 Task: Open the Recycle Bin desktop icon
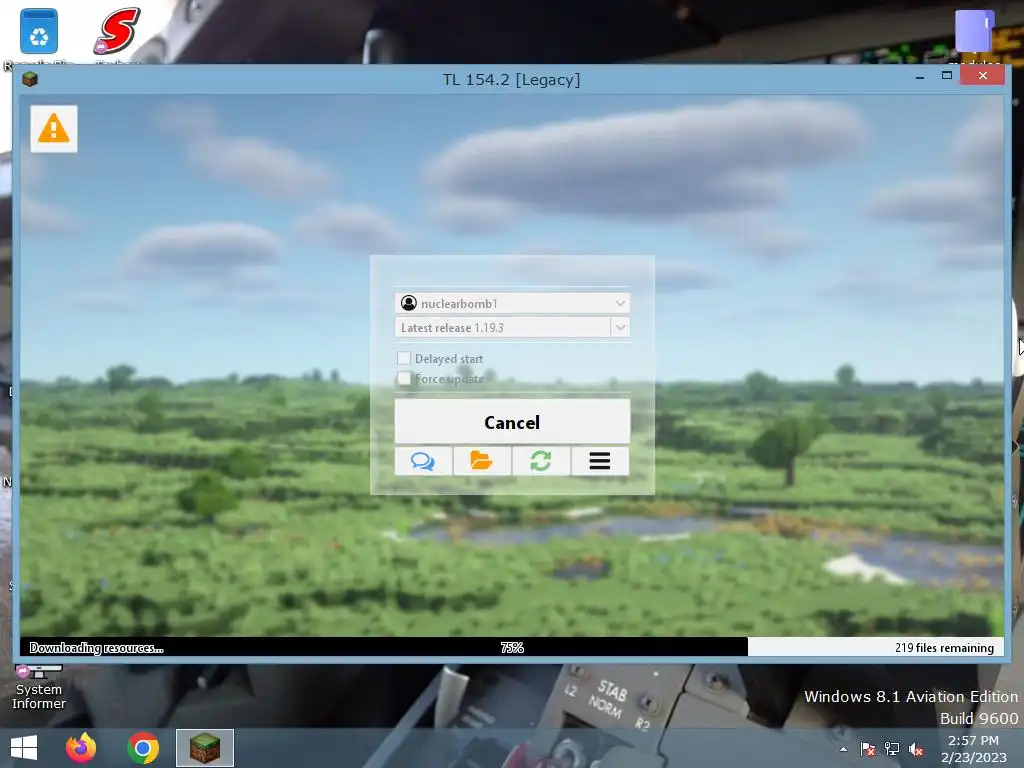pos(39,31)
